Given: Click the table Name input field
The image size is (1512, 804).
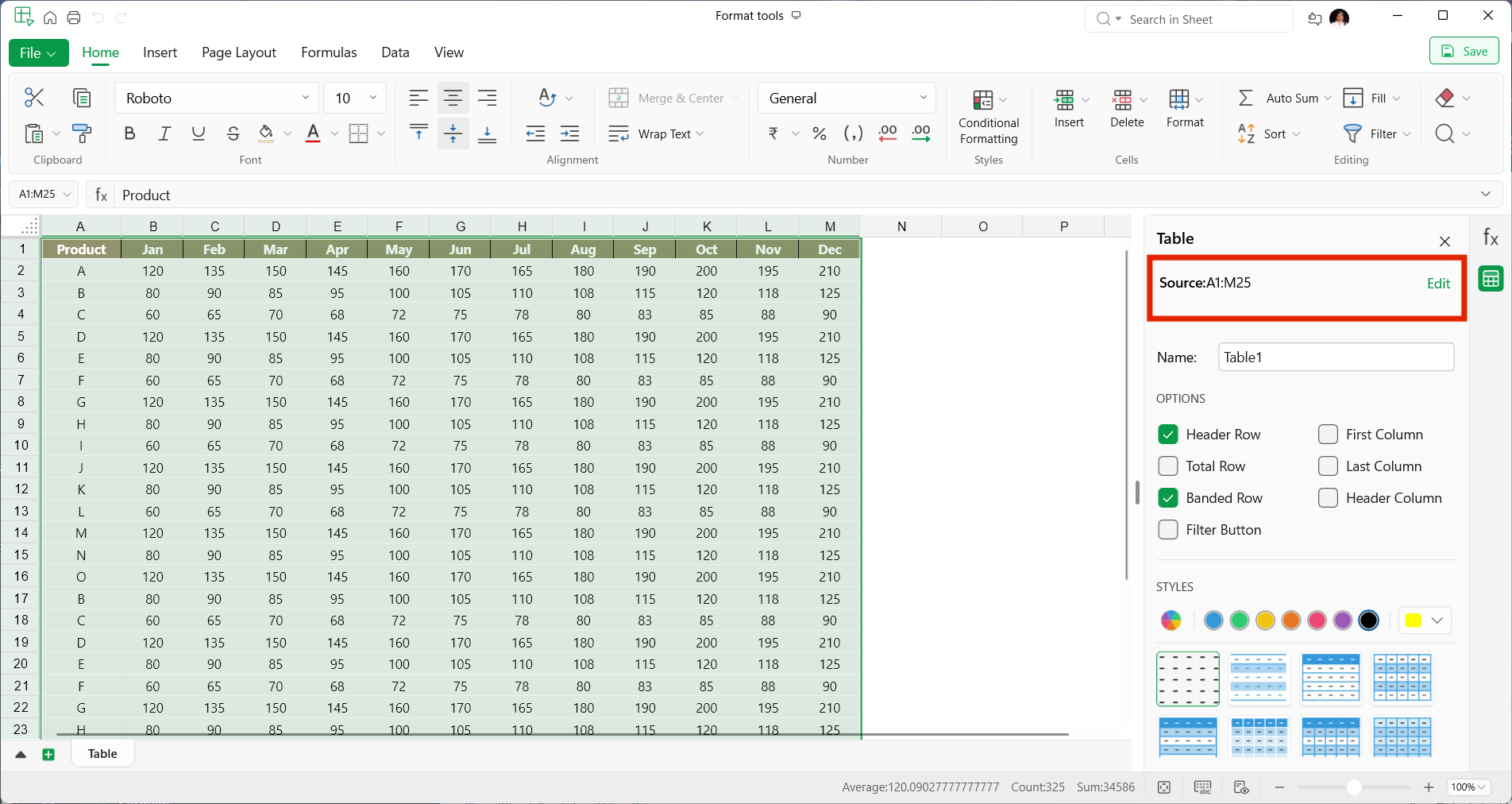Looking at the screenshot, I should [x=1336, y=358].
